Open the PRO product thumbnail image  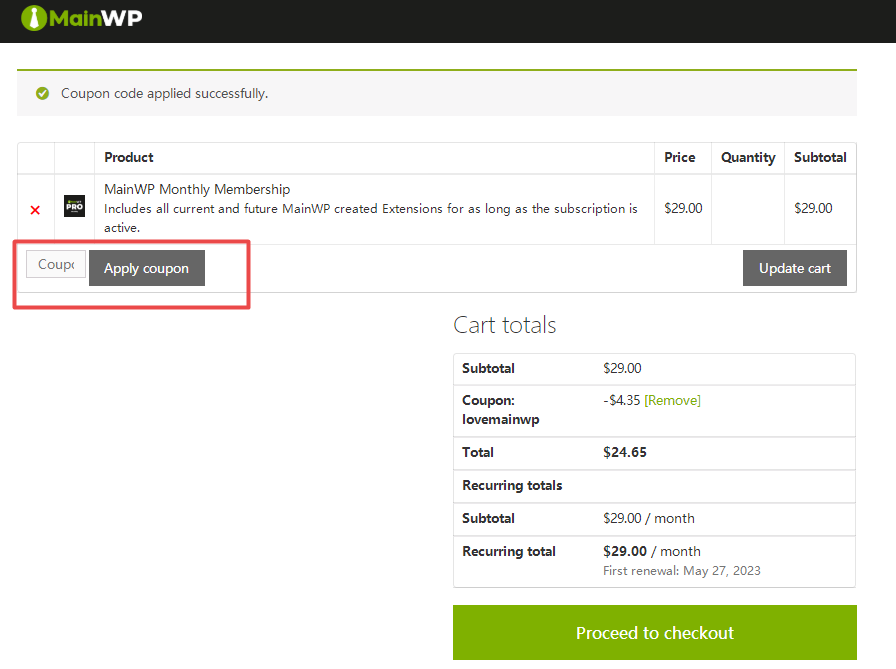(74, 207)
